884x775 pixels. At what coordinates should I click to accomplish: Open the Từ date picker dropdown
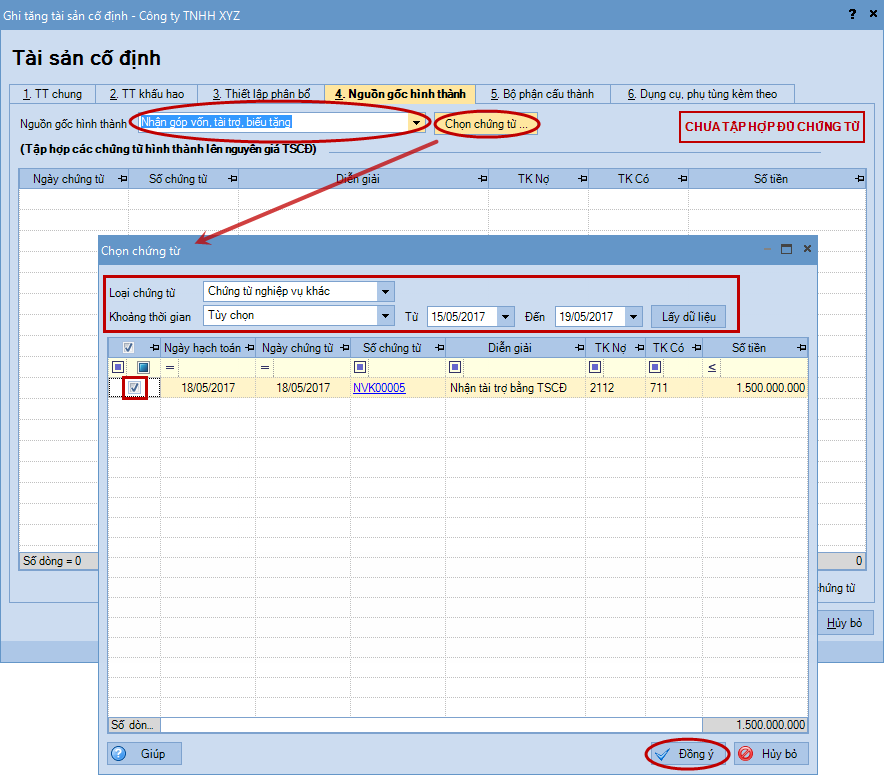505,317
